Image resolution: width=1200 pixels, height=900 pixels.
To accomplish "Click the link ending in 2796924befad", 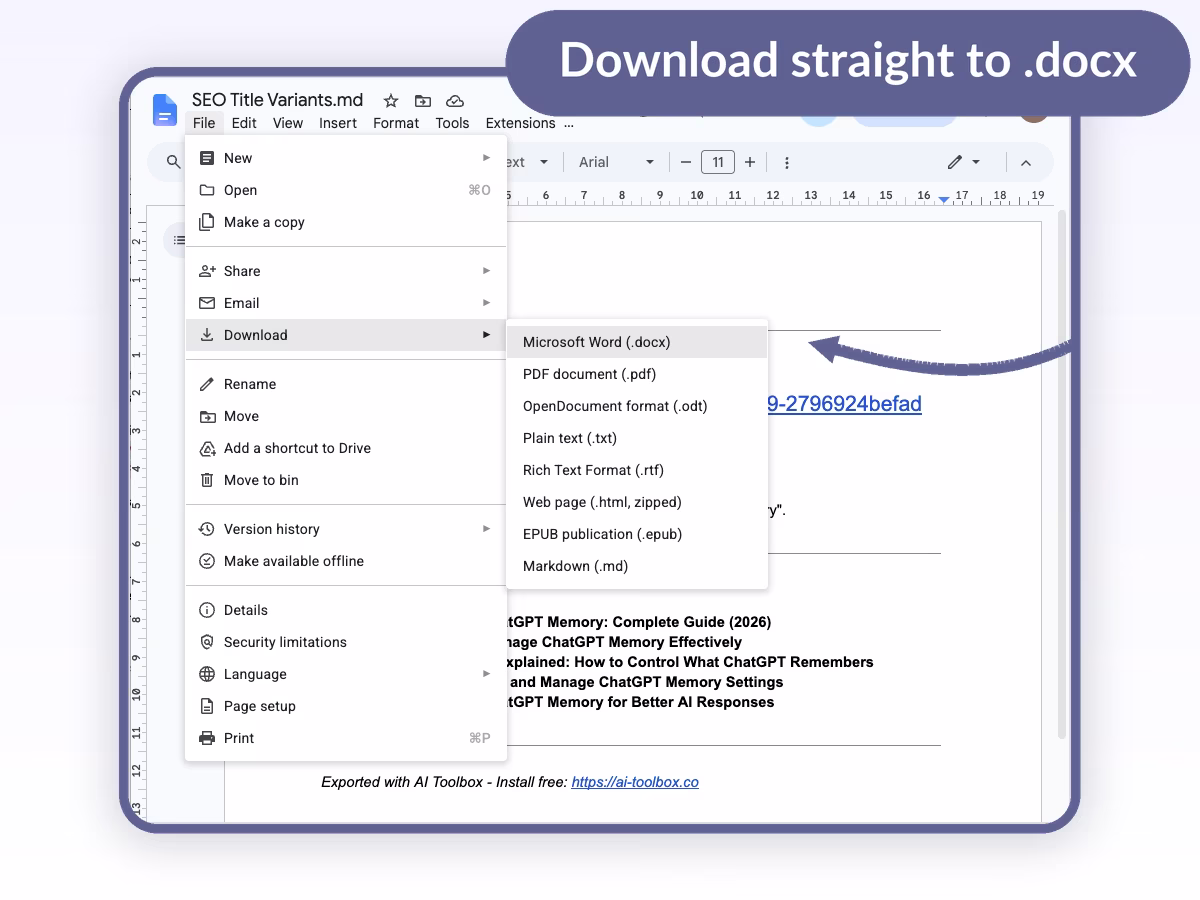I will [x=845, y=404].
